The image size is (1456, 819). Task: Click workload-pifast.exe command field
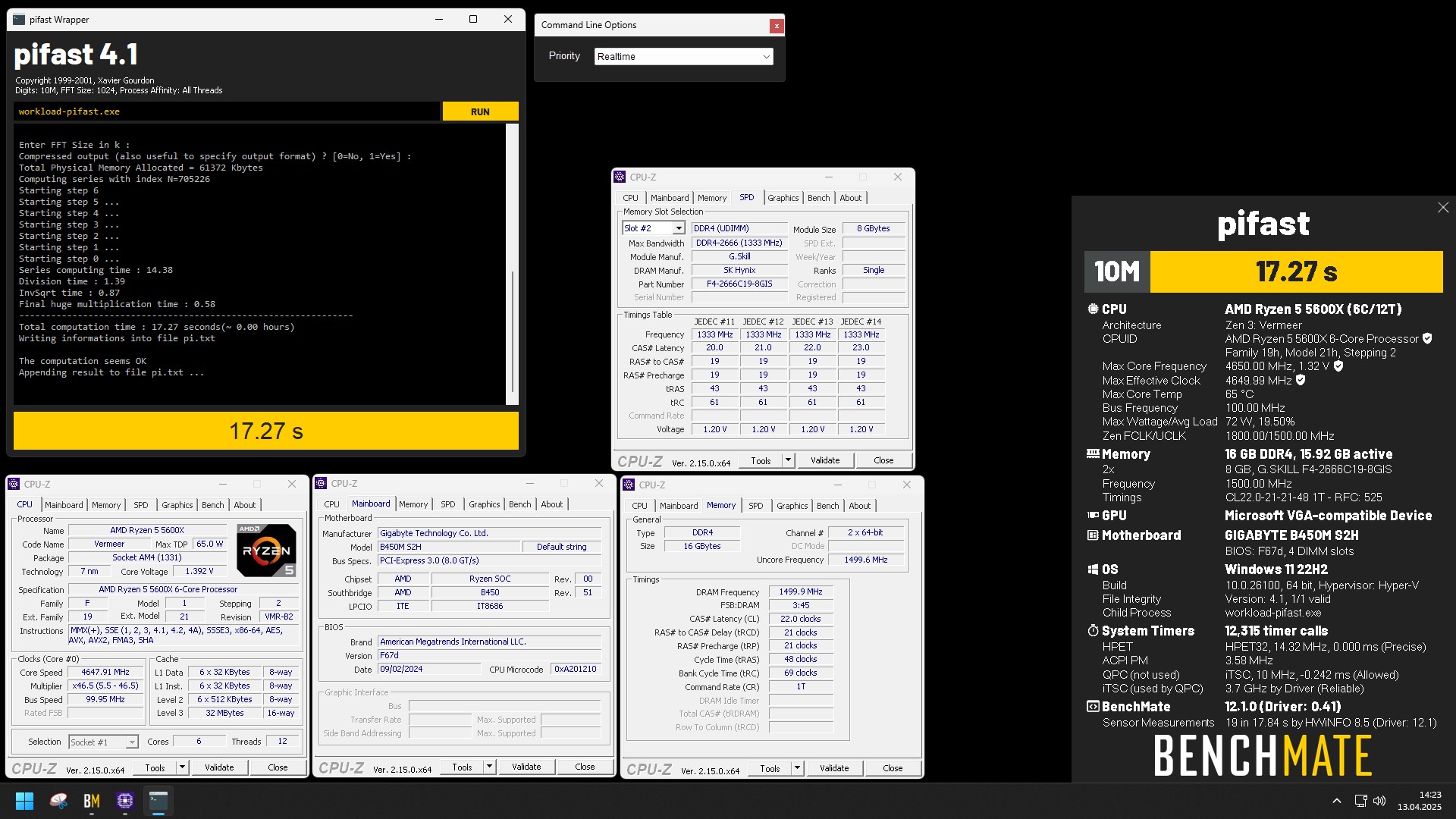(x=226, y=111)
